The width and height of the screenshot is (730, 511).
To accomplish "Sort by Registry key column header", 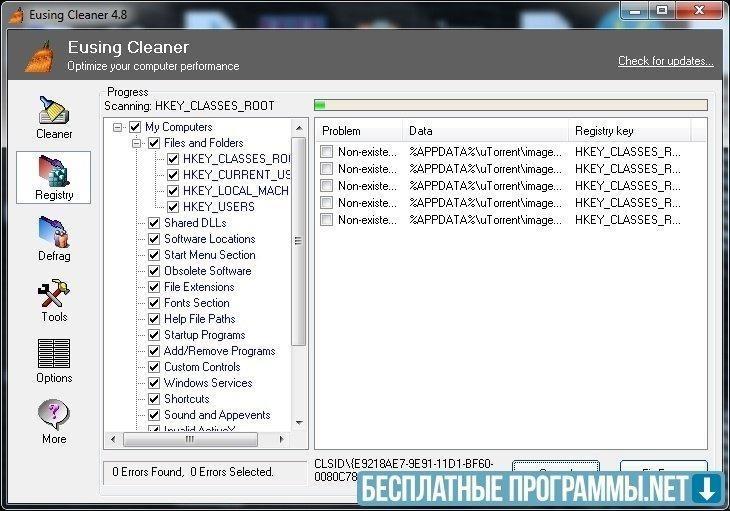I will [x=630, y=131].
